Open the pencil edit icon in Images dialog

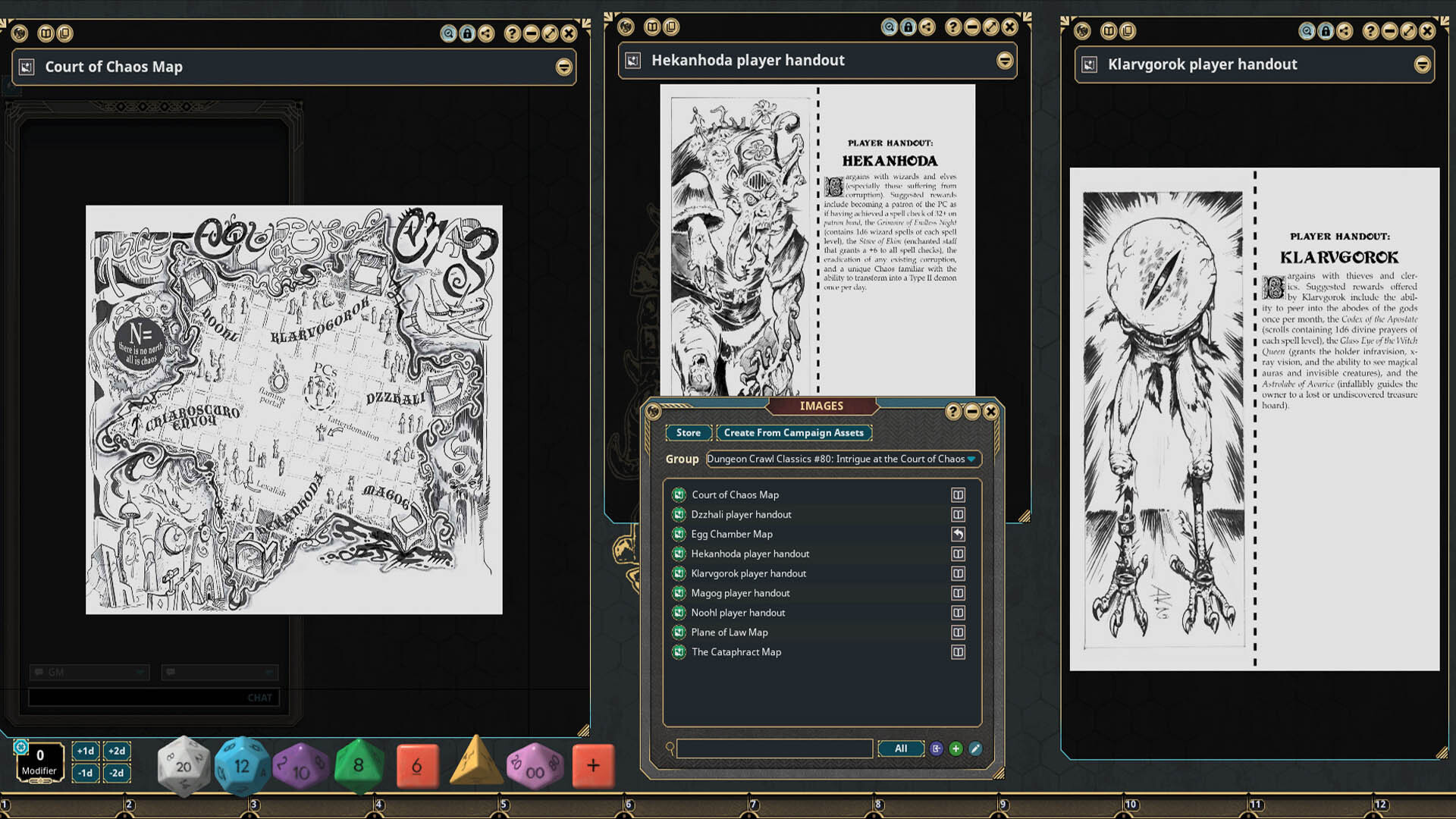pyautogui.click(x=976, y=748)
